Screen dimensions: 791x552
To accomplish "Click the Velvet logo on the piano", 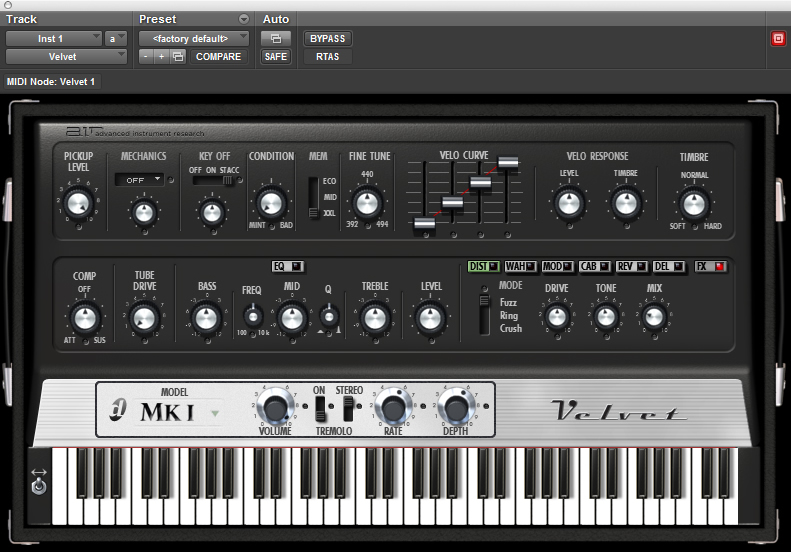I will point(618,410).
